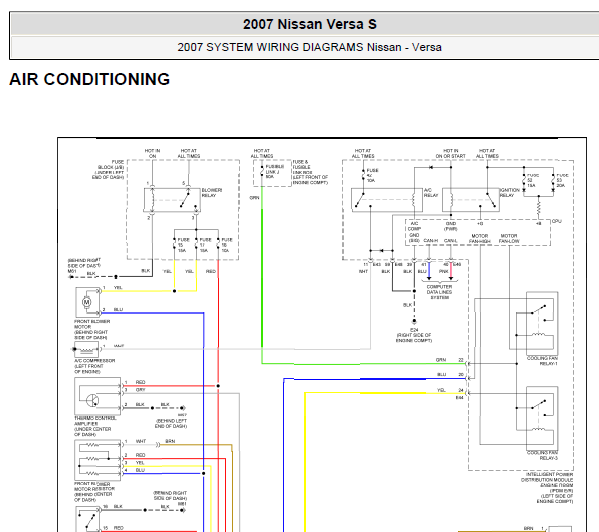Click the CPU label

tap(557, 222)
